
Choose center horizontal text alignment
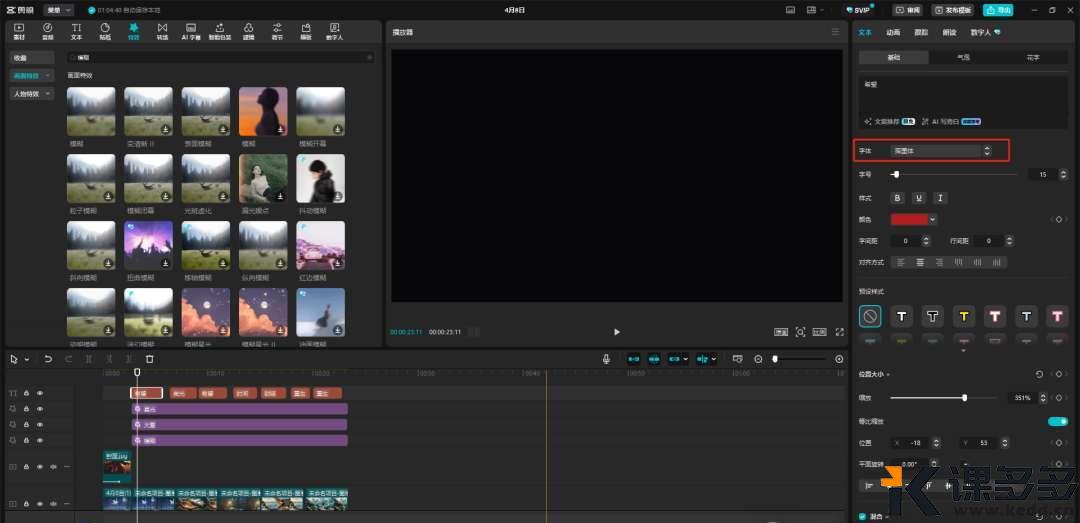point(920,263)
